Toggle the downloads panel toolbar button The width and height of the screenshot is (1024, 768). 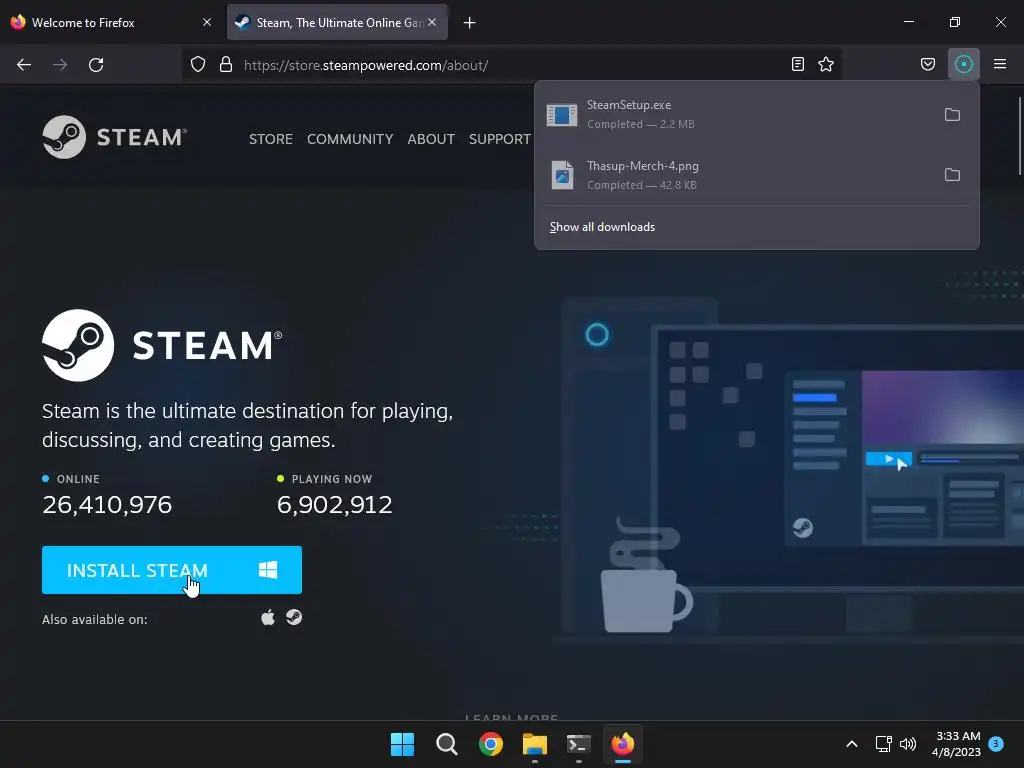click(963, 64)
